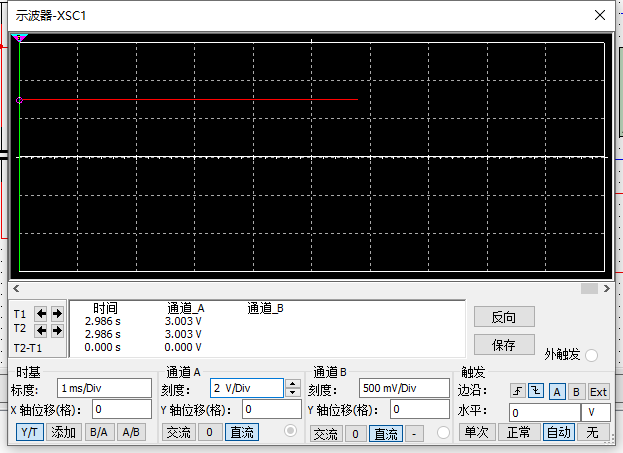Select A/B display mode

pos(131,432)
